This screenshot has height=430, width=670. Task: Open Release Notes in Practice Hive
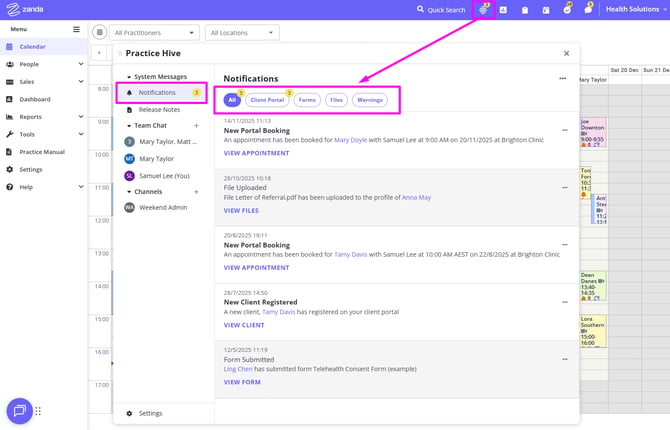click(158, 109)
